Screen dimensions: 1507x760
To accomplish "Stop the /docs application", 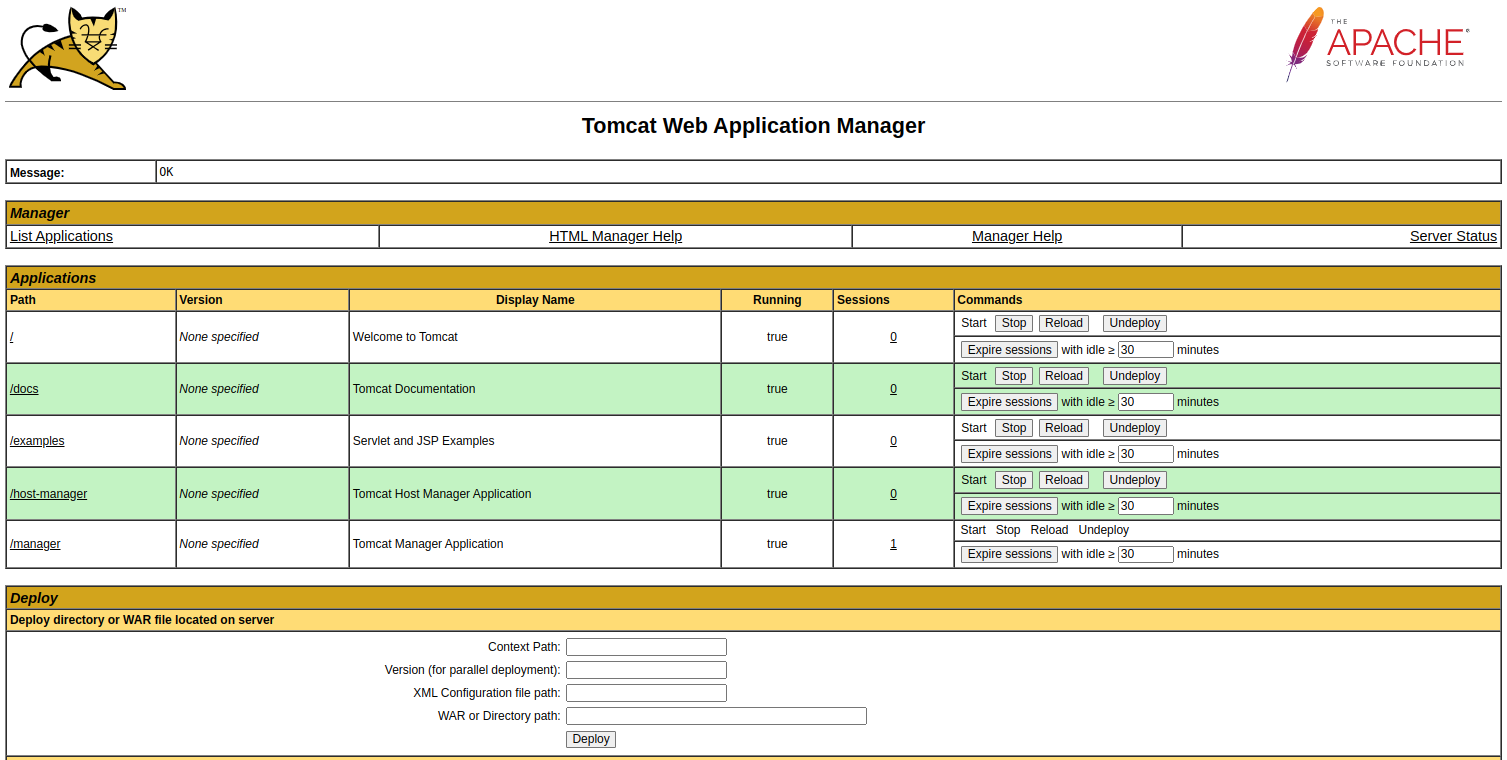I will pos(1013,376).
